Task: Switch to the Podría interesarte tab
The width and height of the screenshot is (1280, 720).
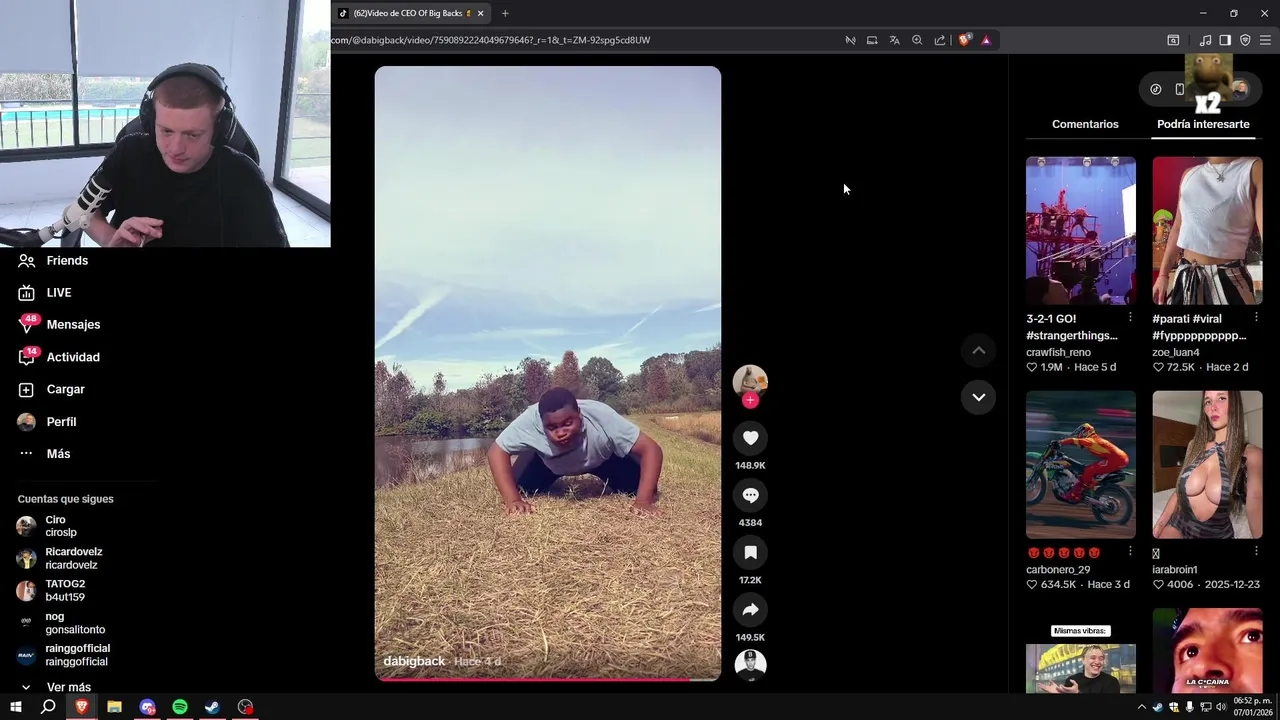Action: pos(1203,124)
